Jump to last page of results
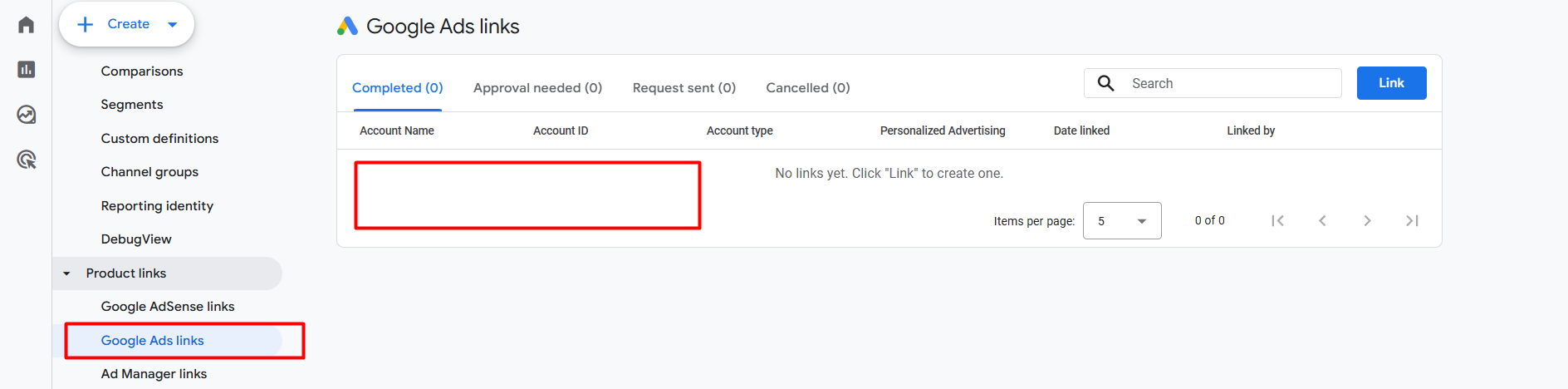The width and height of the screenshot is (1568, 389). [x=1412, y=220]
